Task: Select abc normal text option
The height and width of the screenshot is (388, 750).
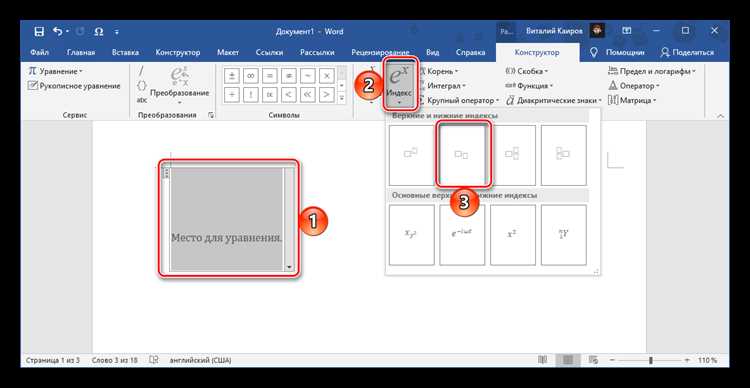Action: pos(142,100)
